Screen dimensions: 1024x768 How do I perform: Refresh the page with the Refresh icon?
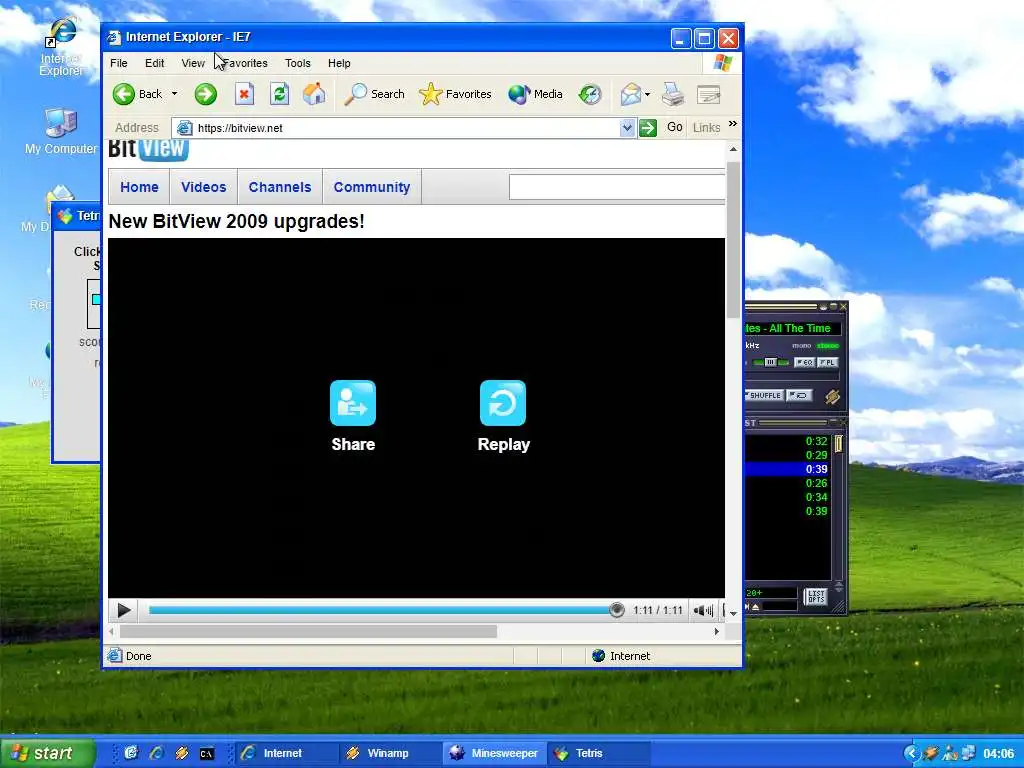pyautogui.click(x=280, y=94)
